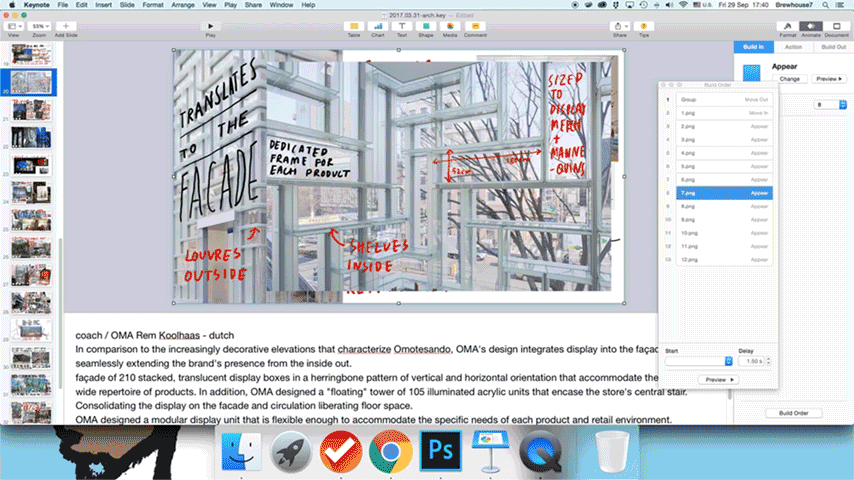The width and height of the screenshot is (854, 480).
Task: Switch to the Build Out tab
Action: 833,47
